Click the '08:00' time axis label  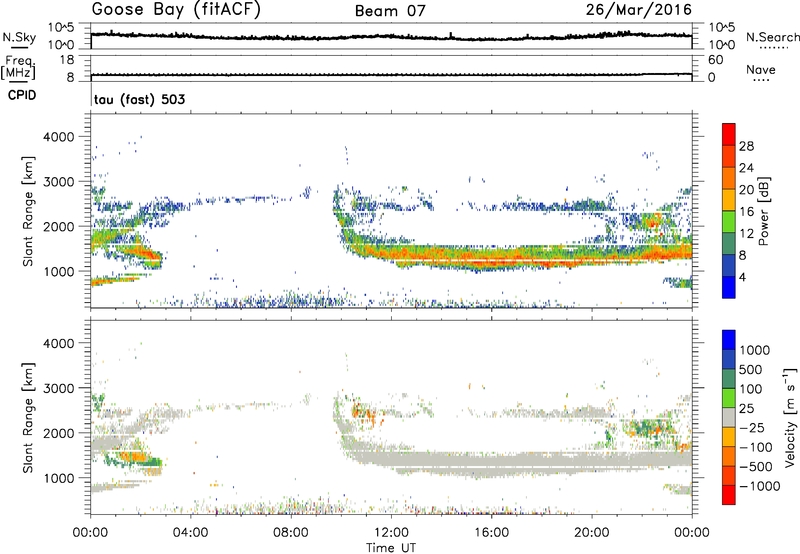(x=291, y=533)
